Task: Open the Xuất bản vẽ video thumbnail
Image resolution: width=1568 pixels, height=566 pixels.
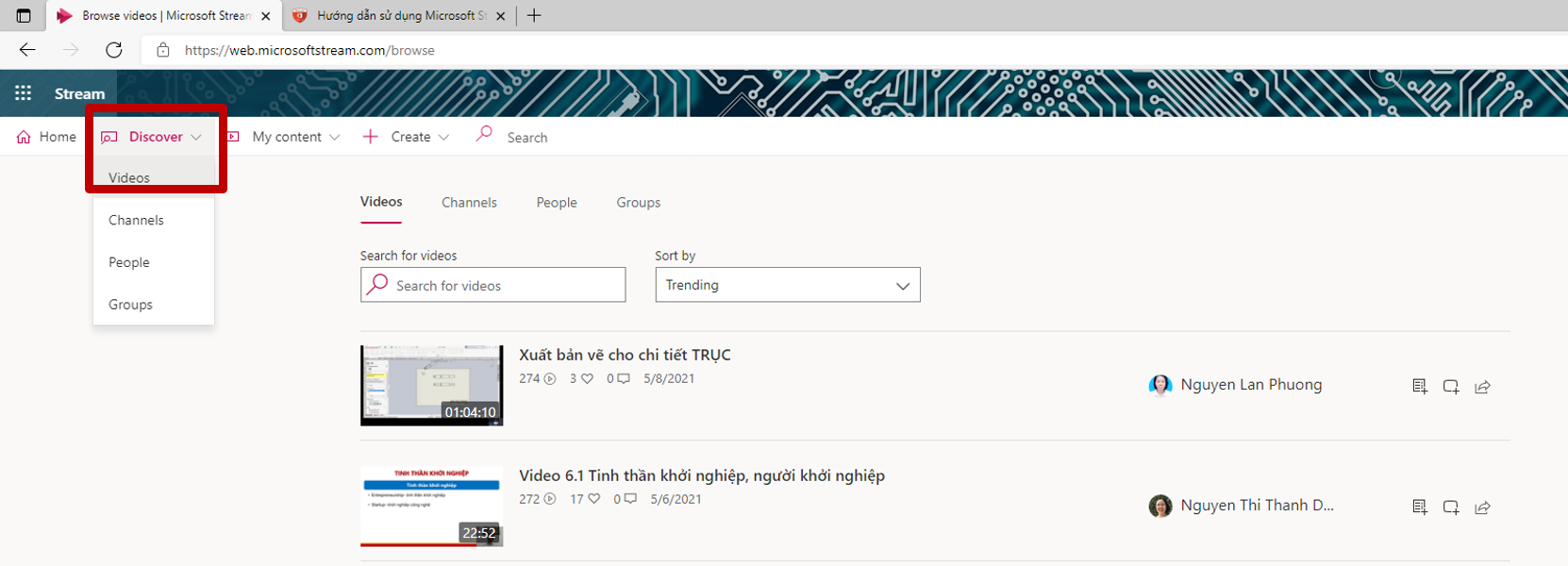Action: (x=431, y=385)
